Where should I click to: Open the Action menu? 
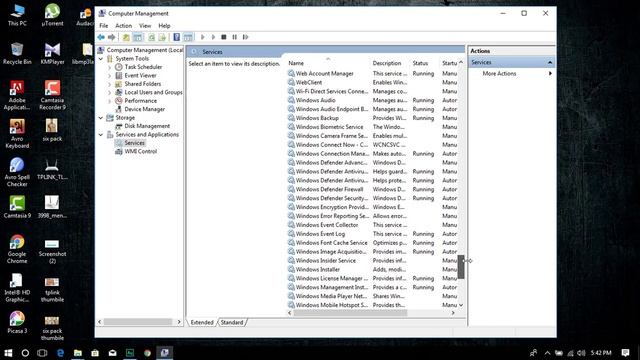click(x=123, y=26)
